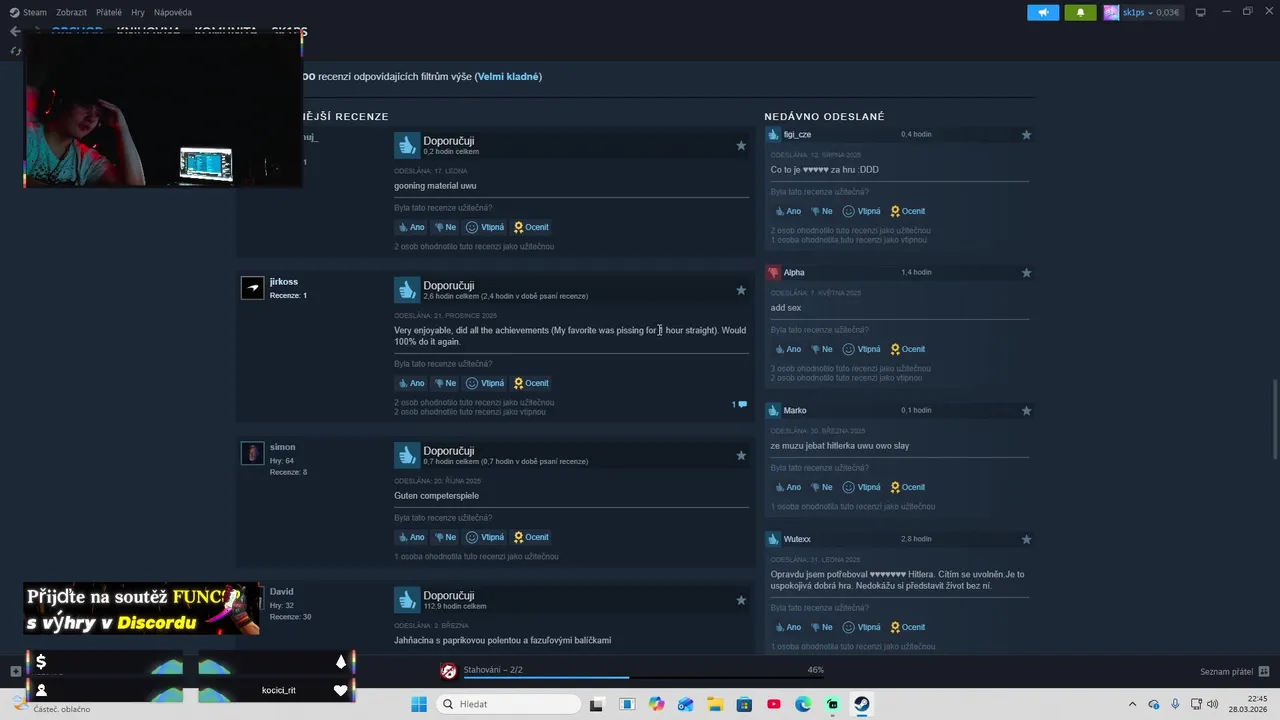Image resolution: width=1280 pixels, height=720 pixels.
Task: Favorite Alpha review with star
Action: pos(1026,273)
